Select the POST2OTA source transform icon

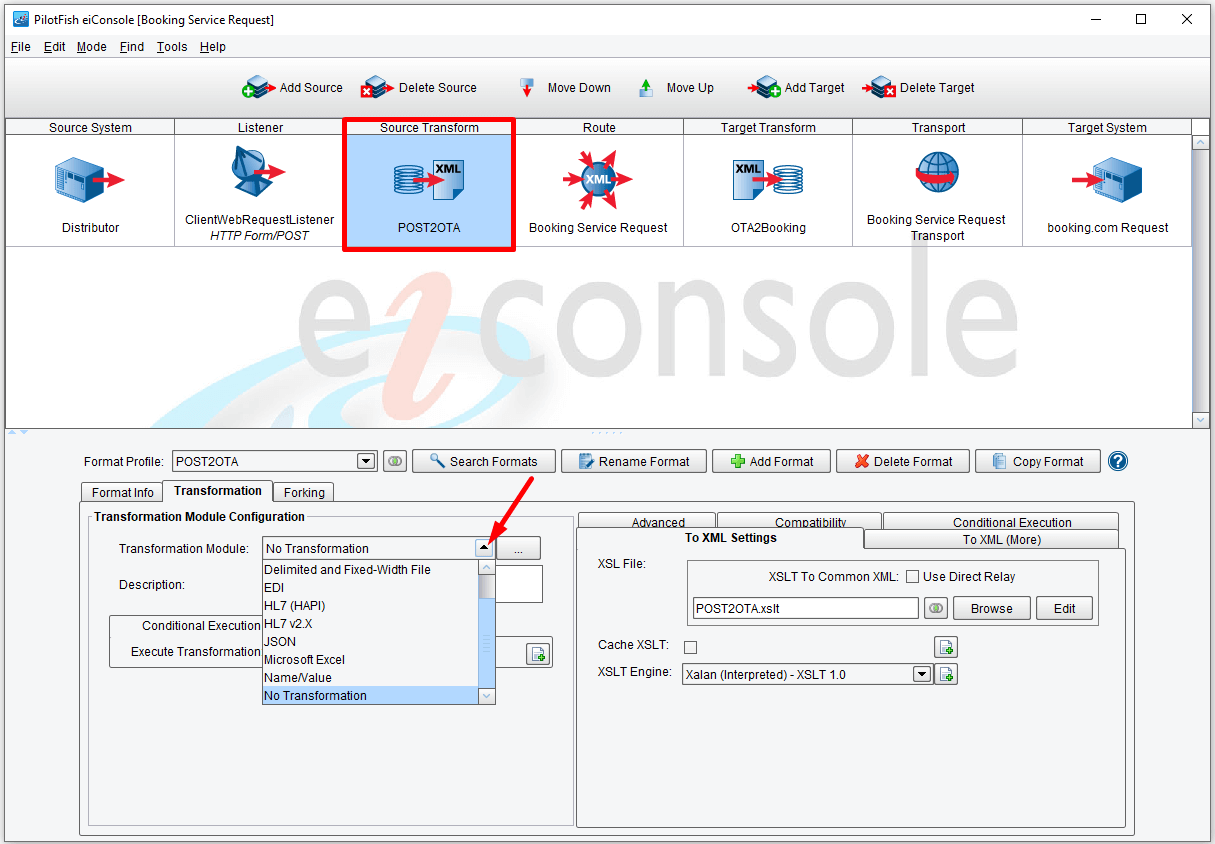(428, 180)
